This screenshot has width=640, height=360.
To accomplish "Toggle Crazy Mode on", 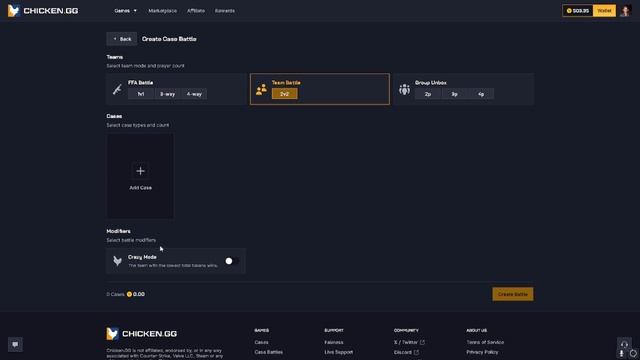I will pos(231,261).
